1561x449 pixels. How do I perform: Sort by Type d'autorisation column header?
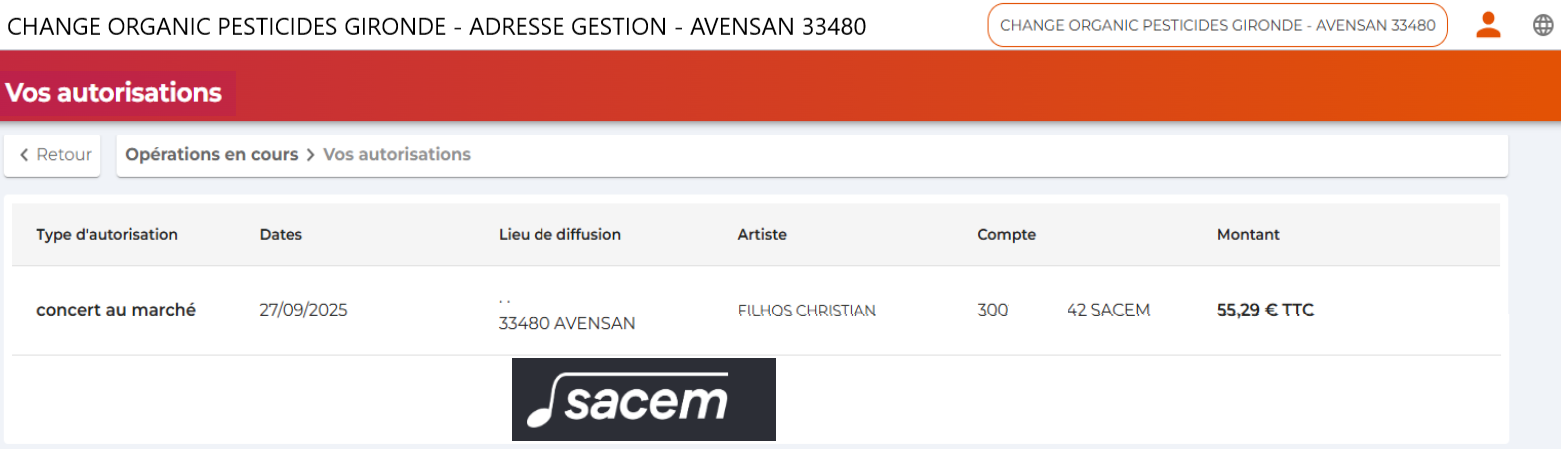[x=107, y=235]
